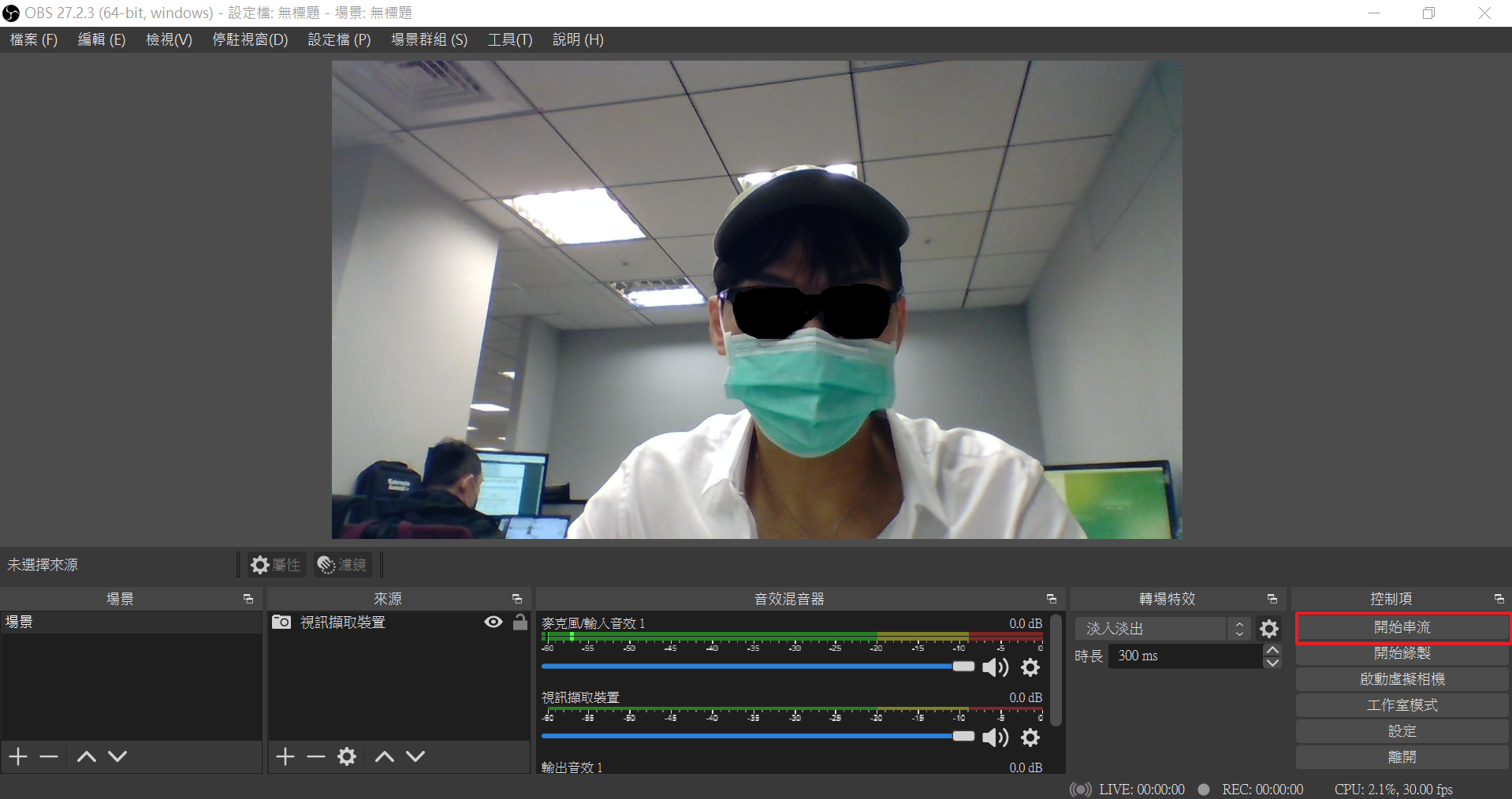Move the scene down with the arrow icon
The width and height of the screenshot is (1512, 799).
pyautogui.click(x=117, y=756)
